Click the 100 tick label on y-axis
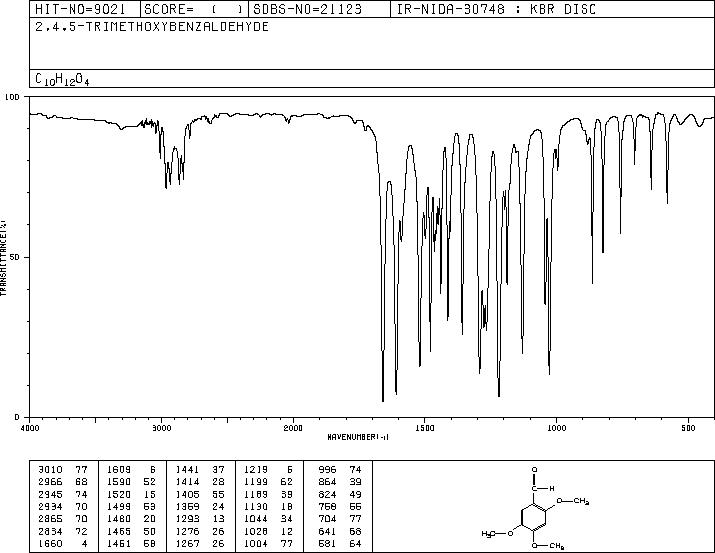 [12, 97]
